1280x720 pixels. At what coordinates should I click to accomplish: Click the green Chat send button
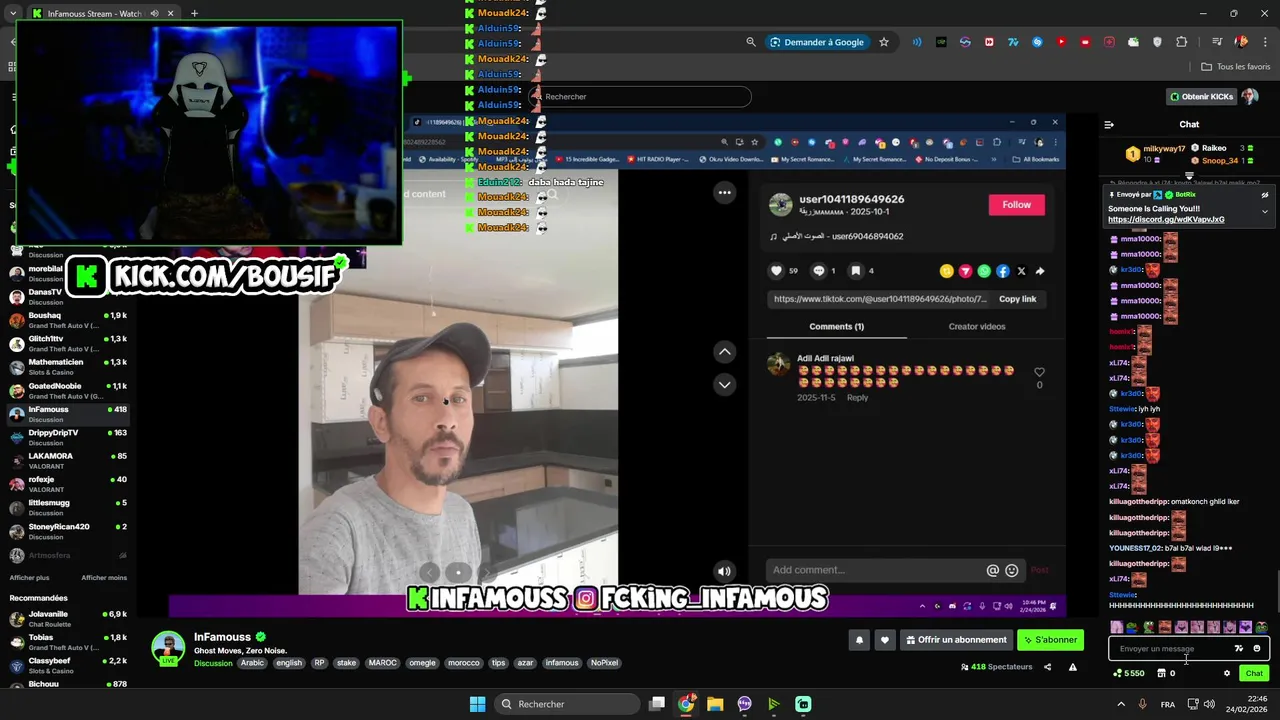click(x=1254, y=673)
